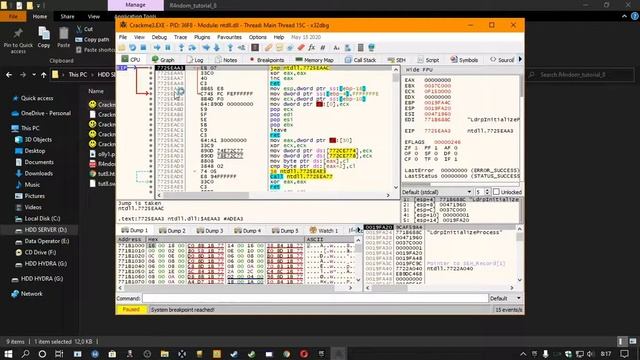Open Functions fx icon
This screenshot has width=640, height=360.
(311, 48)
